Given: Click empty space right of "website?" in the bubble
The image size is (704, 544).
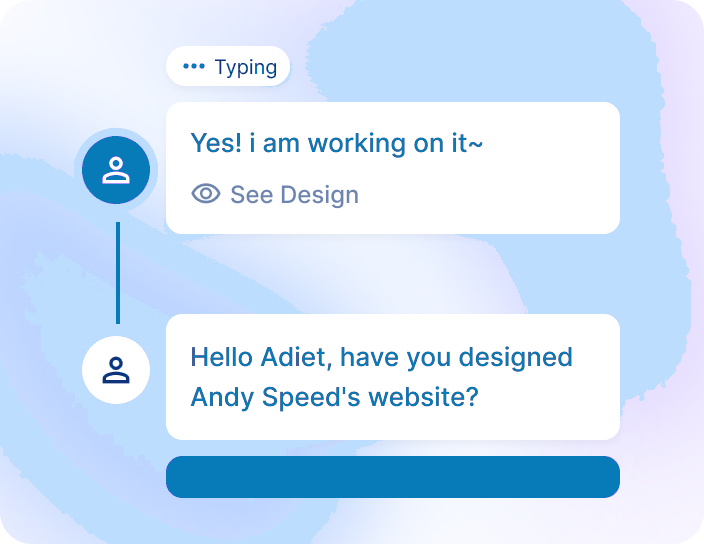Looking at the screenshot, I should (550, 397).
